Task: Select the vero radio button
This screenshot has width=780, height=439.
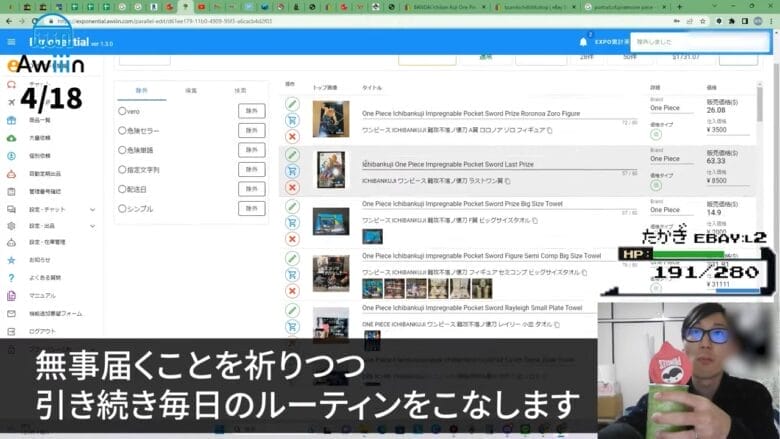Action: 122,111
